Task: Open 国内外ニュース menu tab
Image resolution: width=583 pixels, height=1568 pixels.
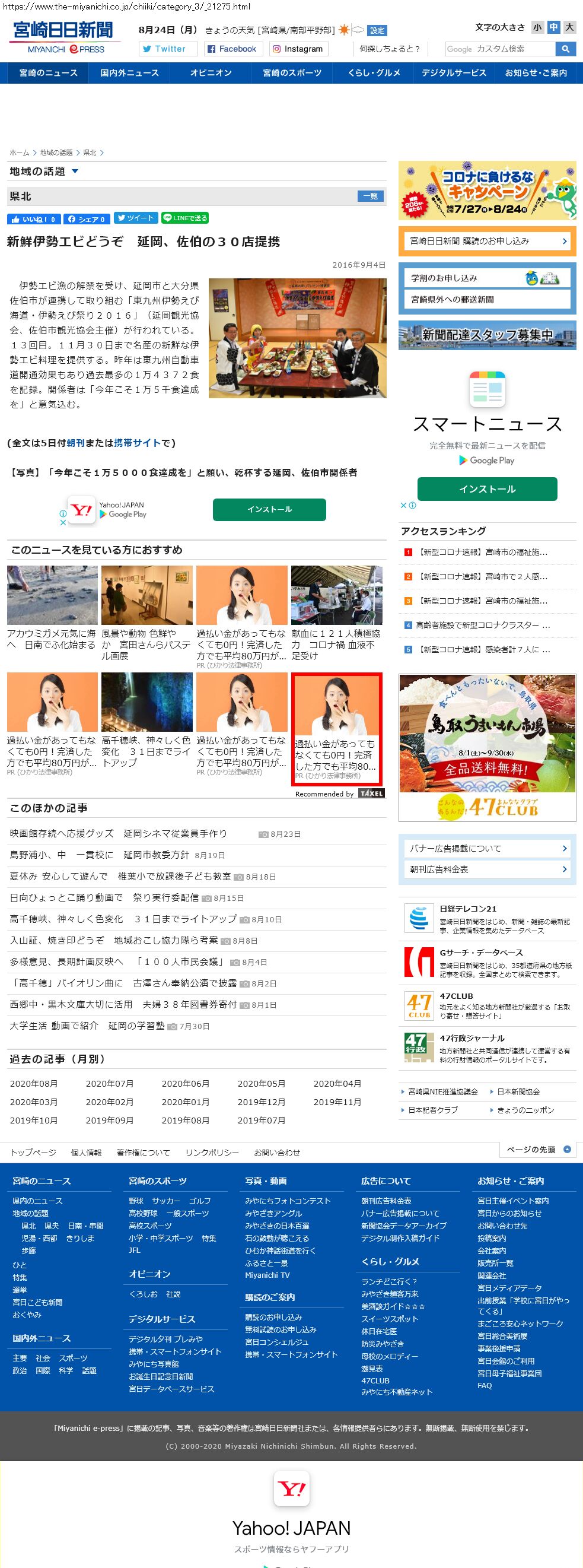Action: 130,72
